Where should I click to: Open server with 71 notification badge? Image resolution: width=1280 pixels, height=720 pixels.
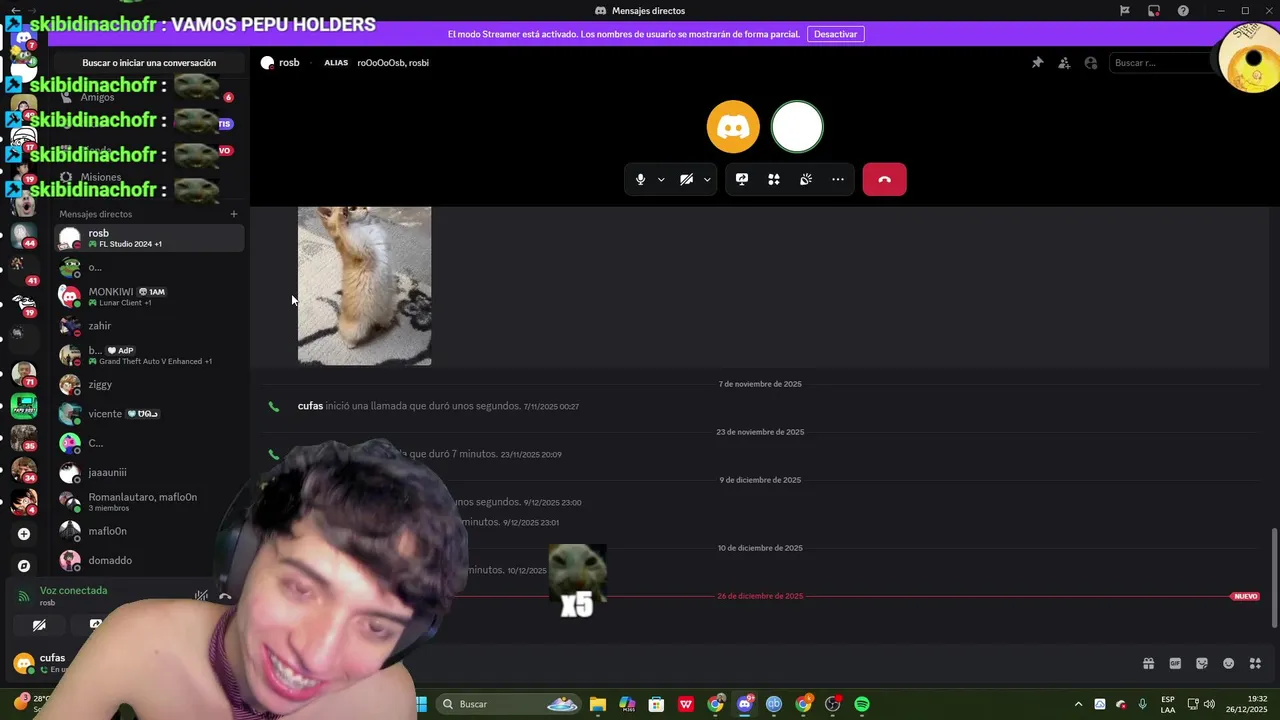24,373
